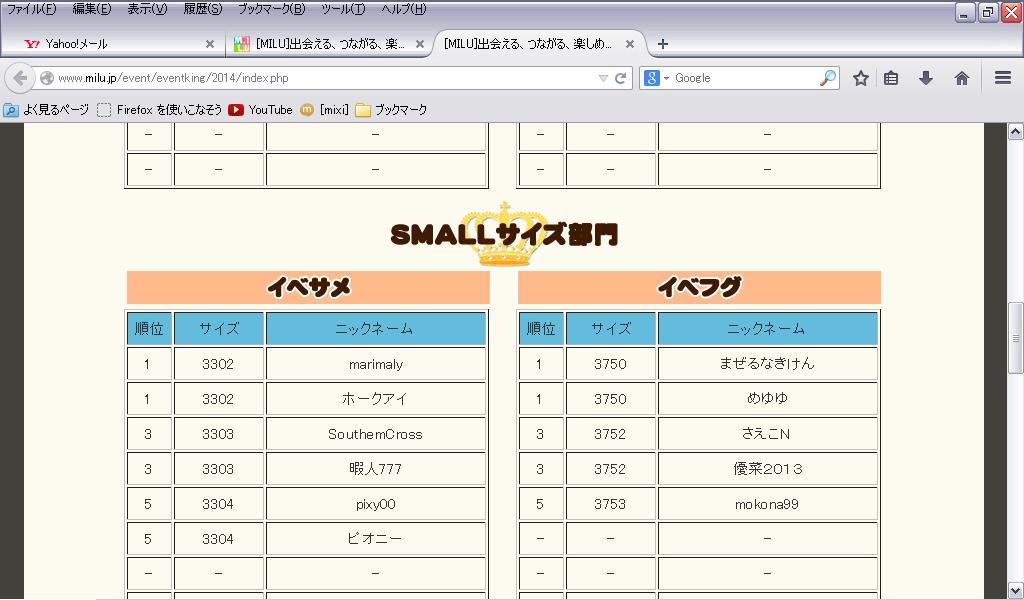
Task: Open the ツール(T) menu
Action: (x=343, y=9)
